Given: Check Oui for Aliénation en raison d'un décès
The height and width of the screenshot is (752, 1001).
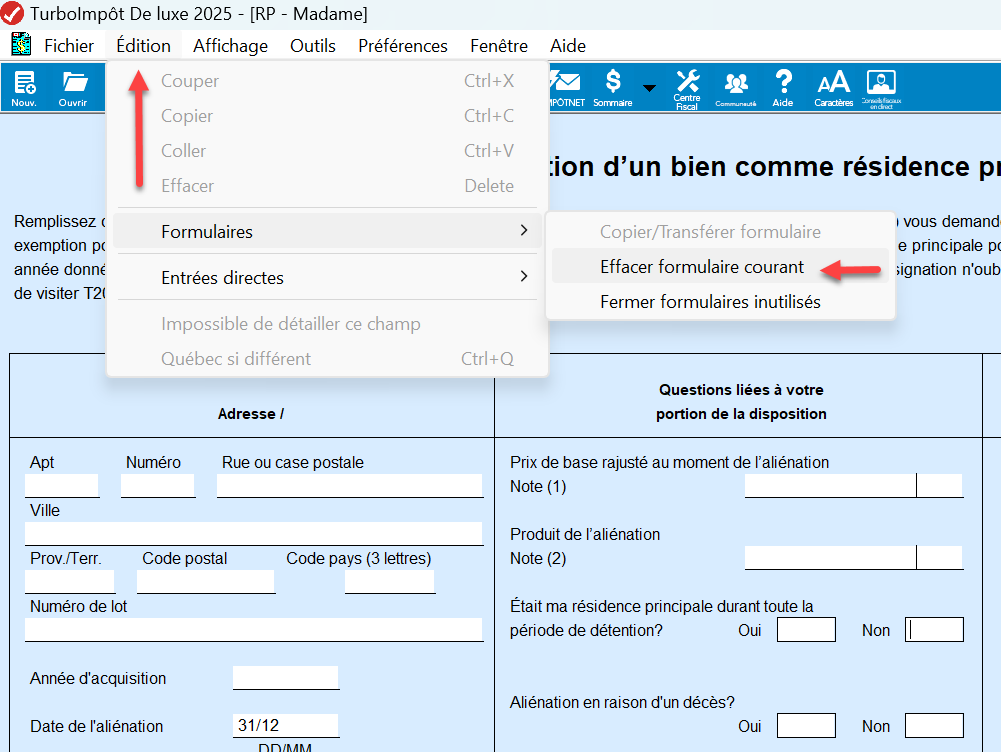Looking at the screenshot, I should (806, 726).
